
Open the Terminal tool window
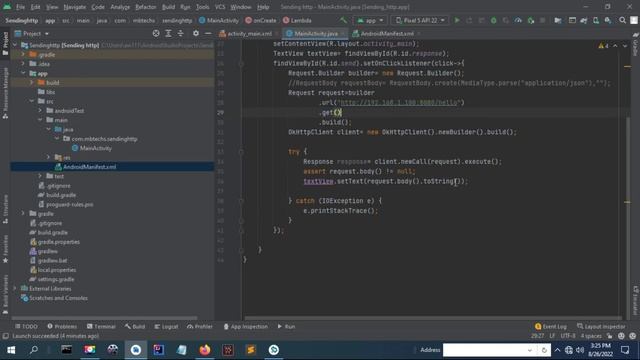point(101,327)
